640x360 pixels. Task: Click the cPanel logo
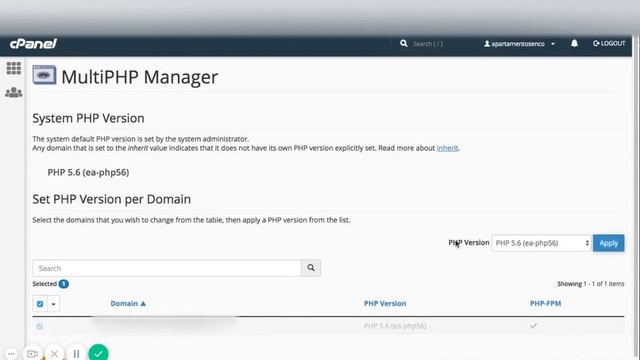click(33, 43)
